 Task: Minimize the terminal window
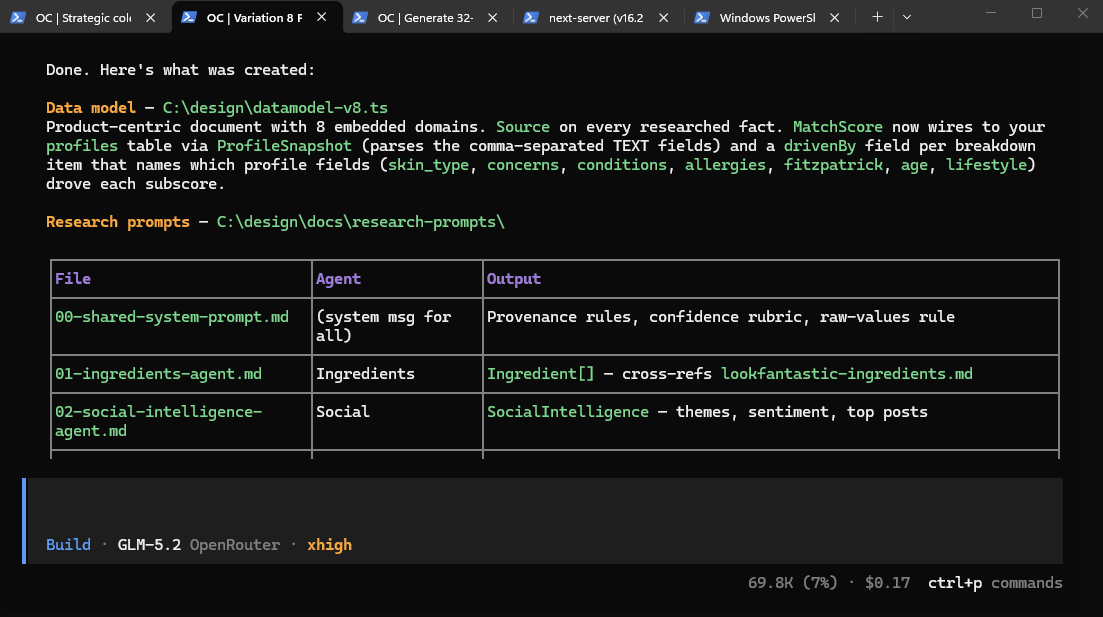(x=990, y=13)
